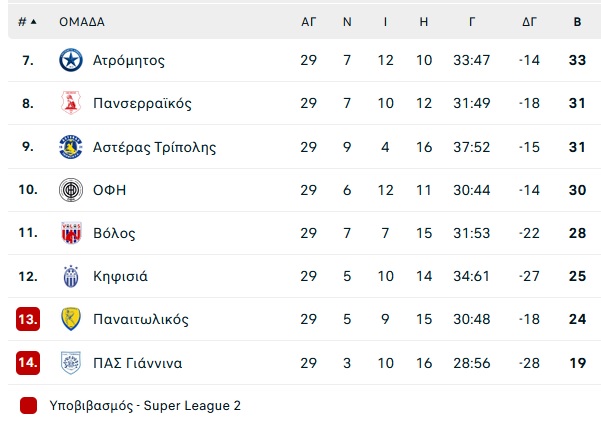The width and height of the screenshot is (601, 448).
Task: Click the Ατρόμητος team crest
Action: (x=71, y=60)
